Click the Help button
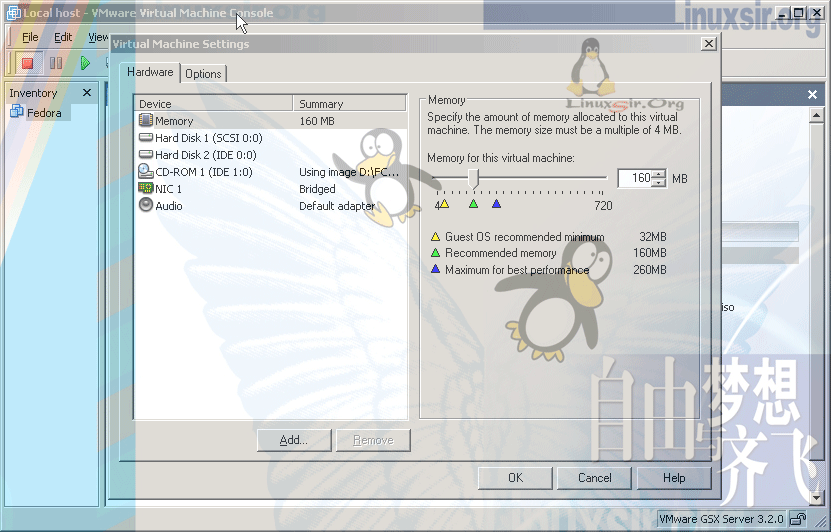This screenshot has height=532, width=831. pyautogui.click(x=674, y=478)
